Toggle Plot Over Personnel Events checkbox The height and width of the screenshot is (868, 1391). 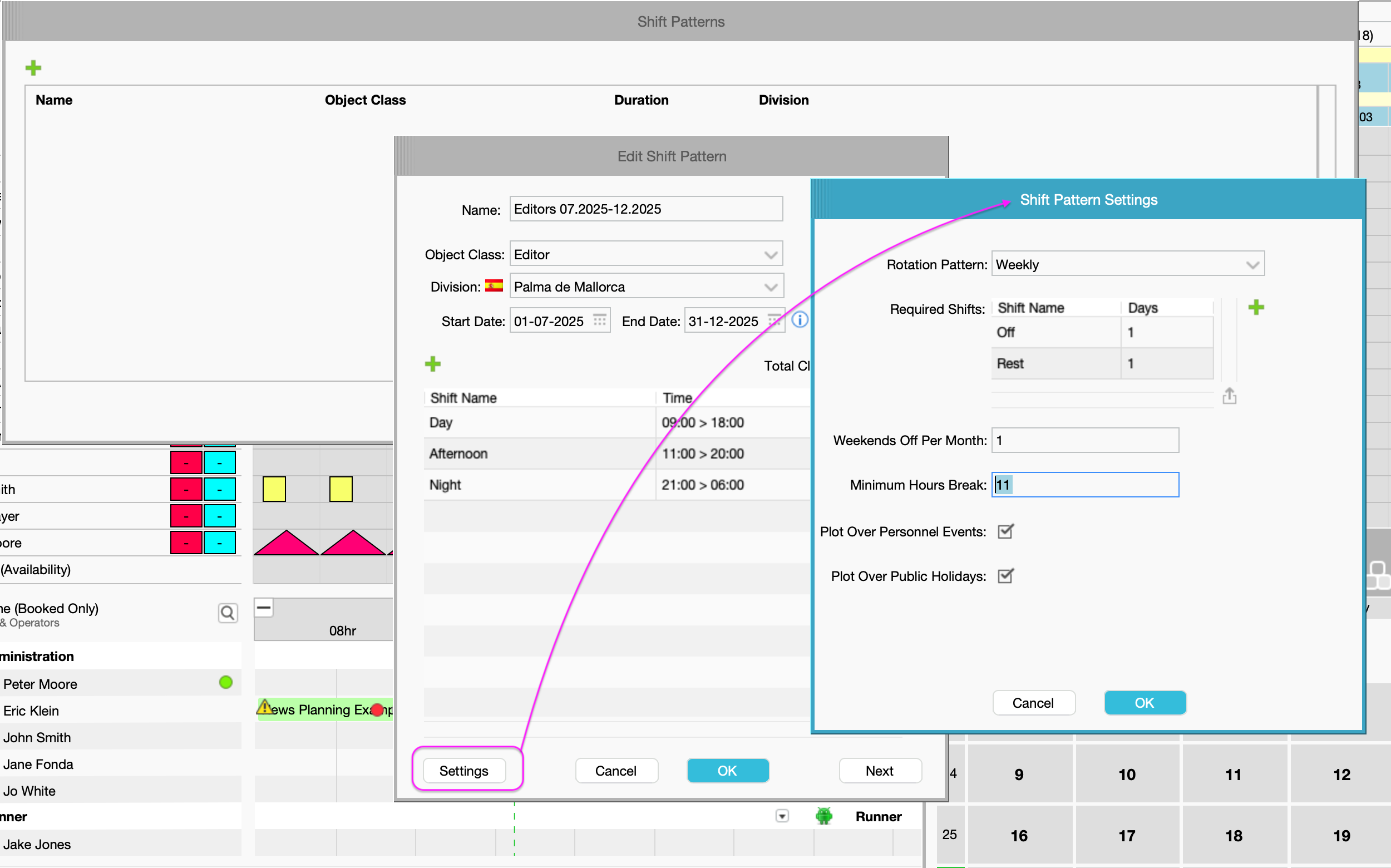click(1005, 531)
